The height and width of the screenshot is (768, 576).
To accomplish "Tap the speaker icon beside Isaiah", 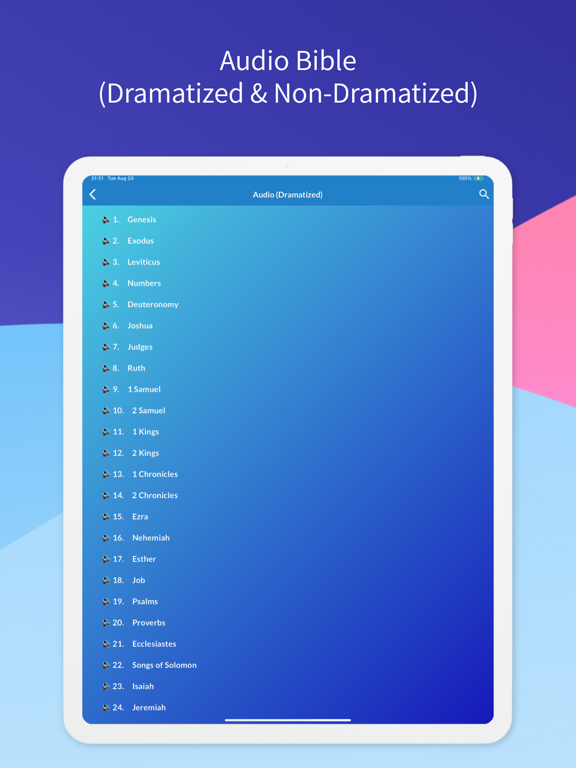I will [x=105, y=687].
